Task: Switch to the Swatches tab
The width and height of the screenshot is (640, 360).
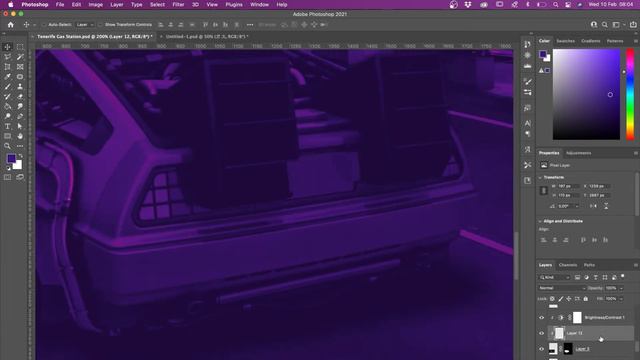Action: click(566, 41)
